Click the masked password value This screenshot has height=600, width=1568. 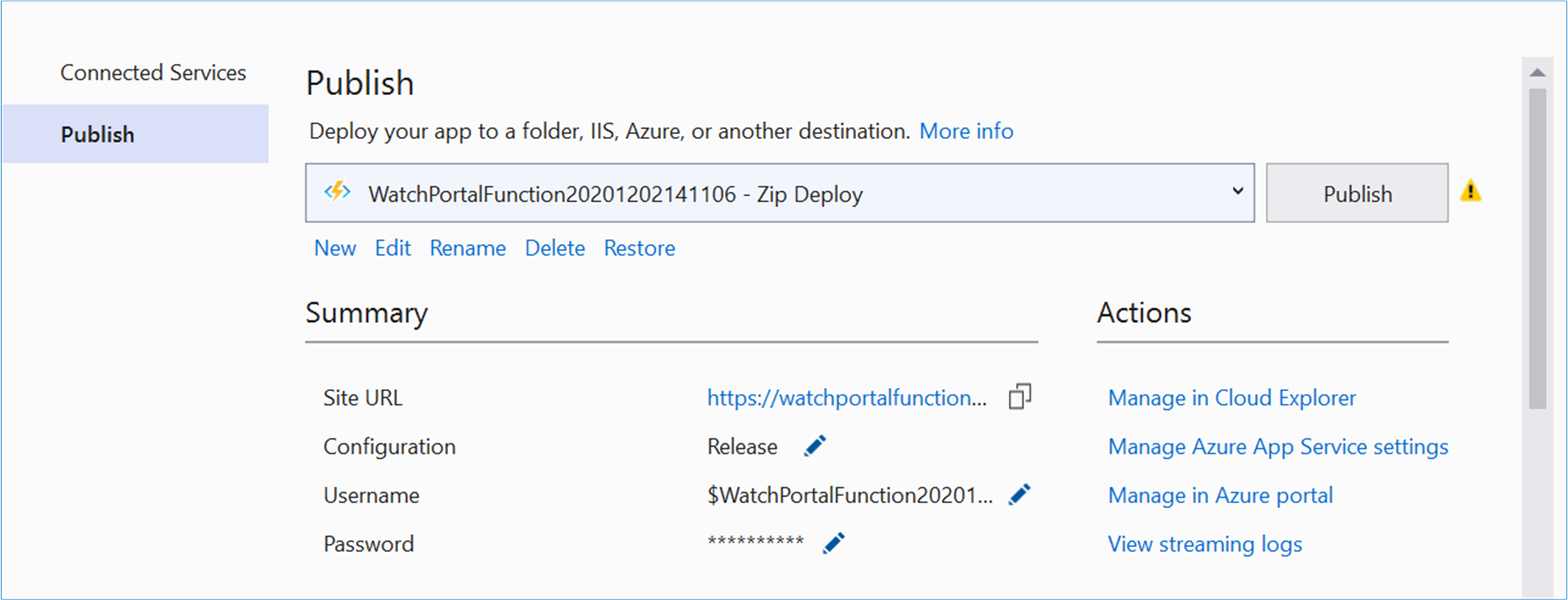(755, 541)
